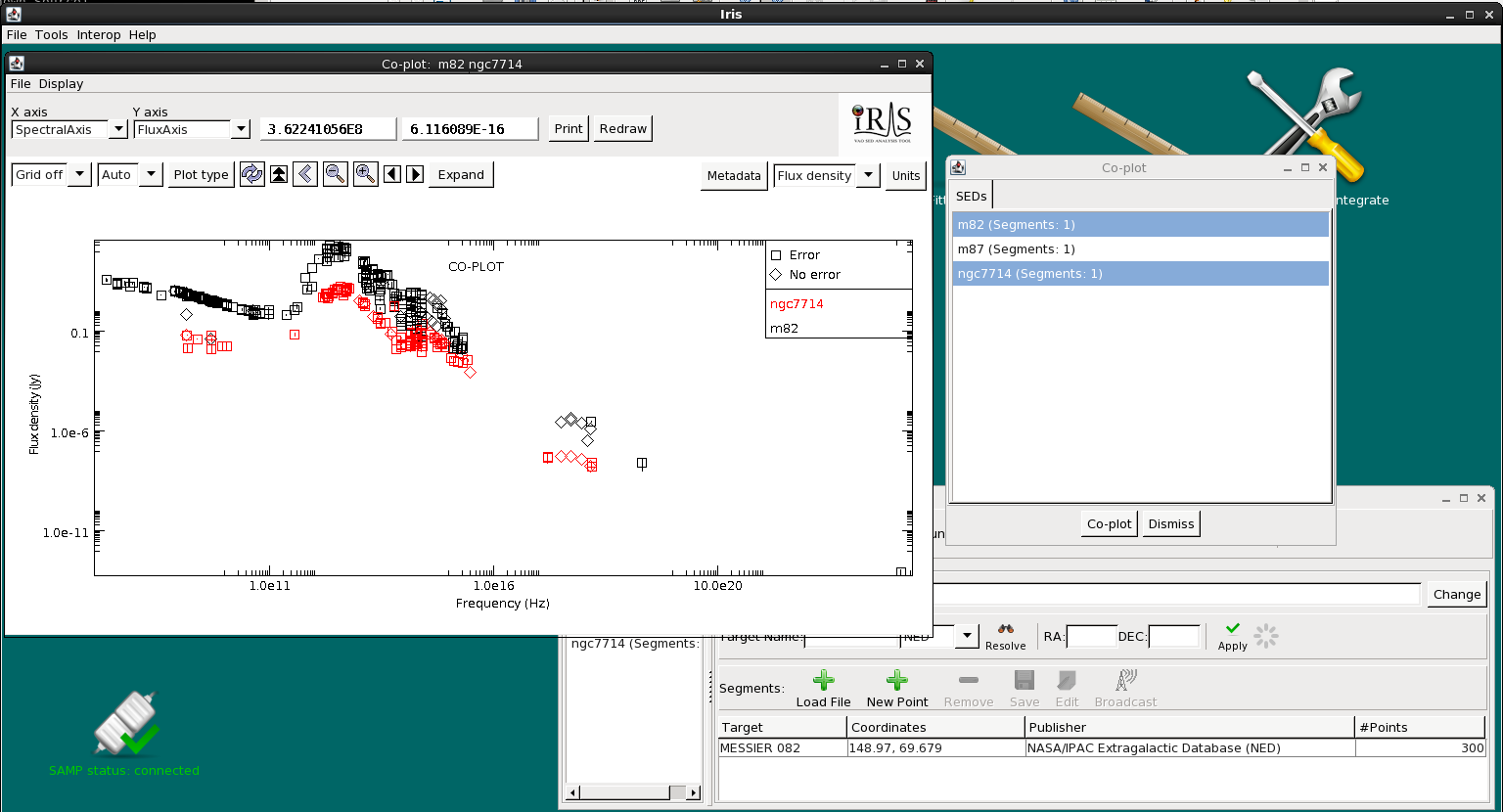Click the ngc7714 entry in the builder SED list
The height and width of the screenshot is (812, 1503).
(x=634, y=643)
